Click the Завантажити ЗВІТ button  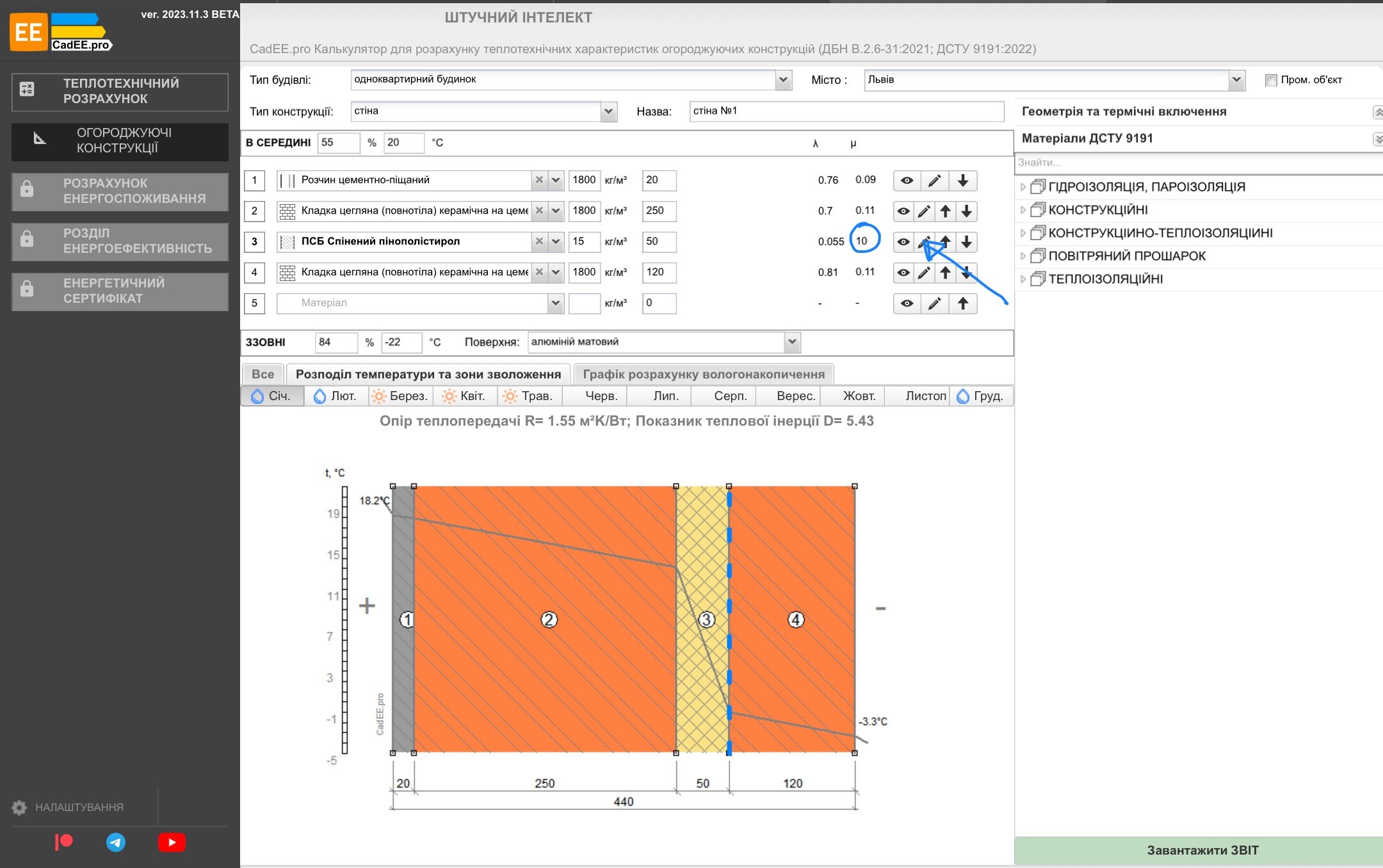pos(1202,850)
